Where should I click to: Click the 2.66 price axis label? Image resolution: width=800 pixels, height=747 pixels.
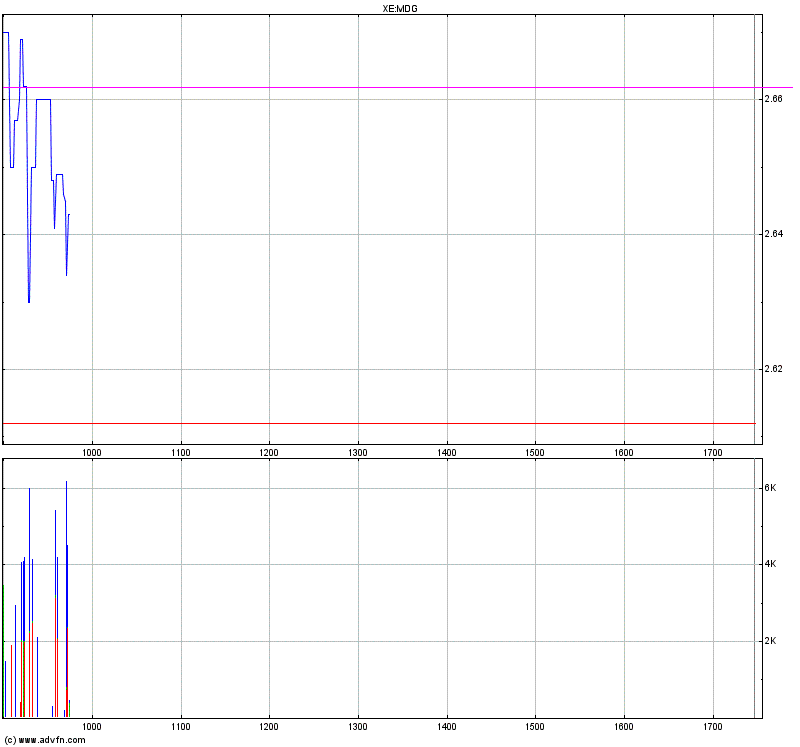click(772, 99)
